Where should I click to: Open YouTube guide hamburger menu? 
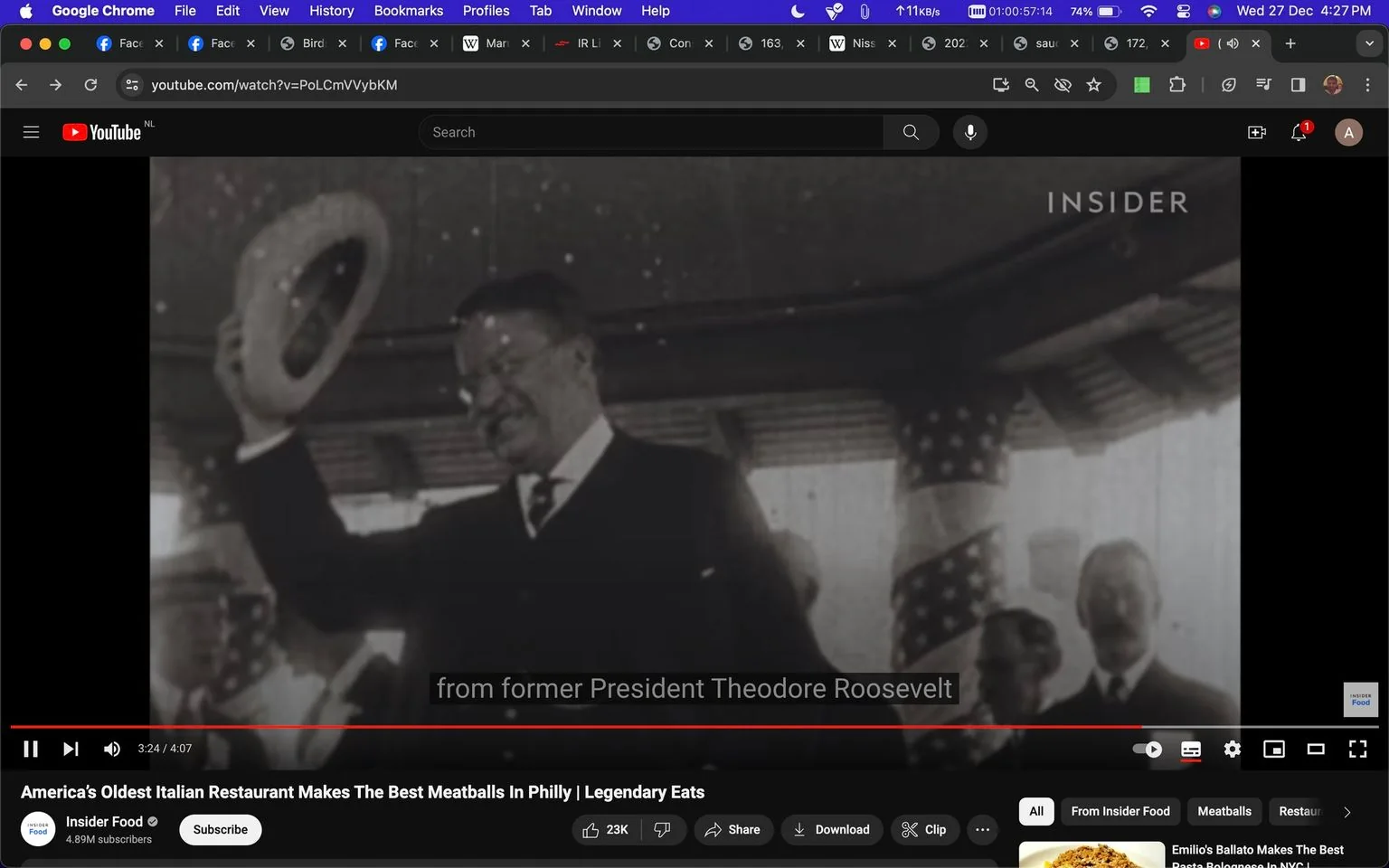point(31,132)
